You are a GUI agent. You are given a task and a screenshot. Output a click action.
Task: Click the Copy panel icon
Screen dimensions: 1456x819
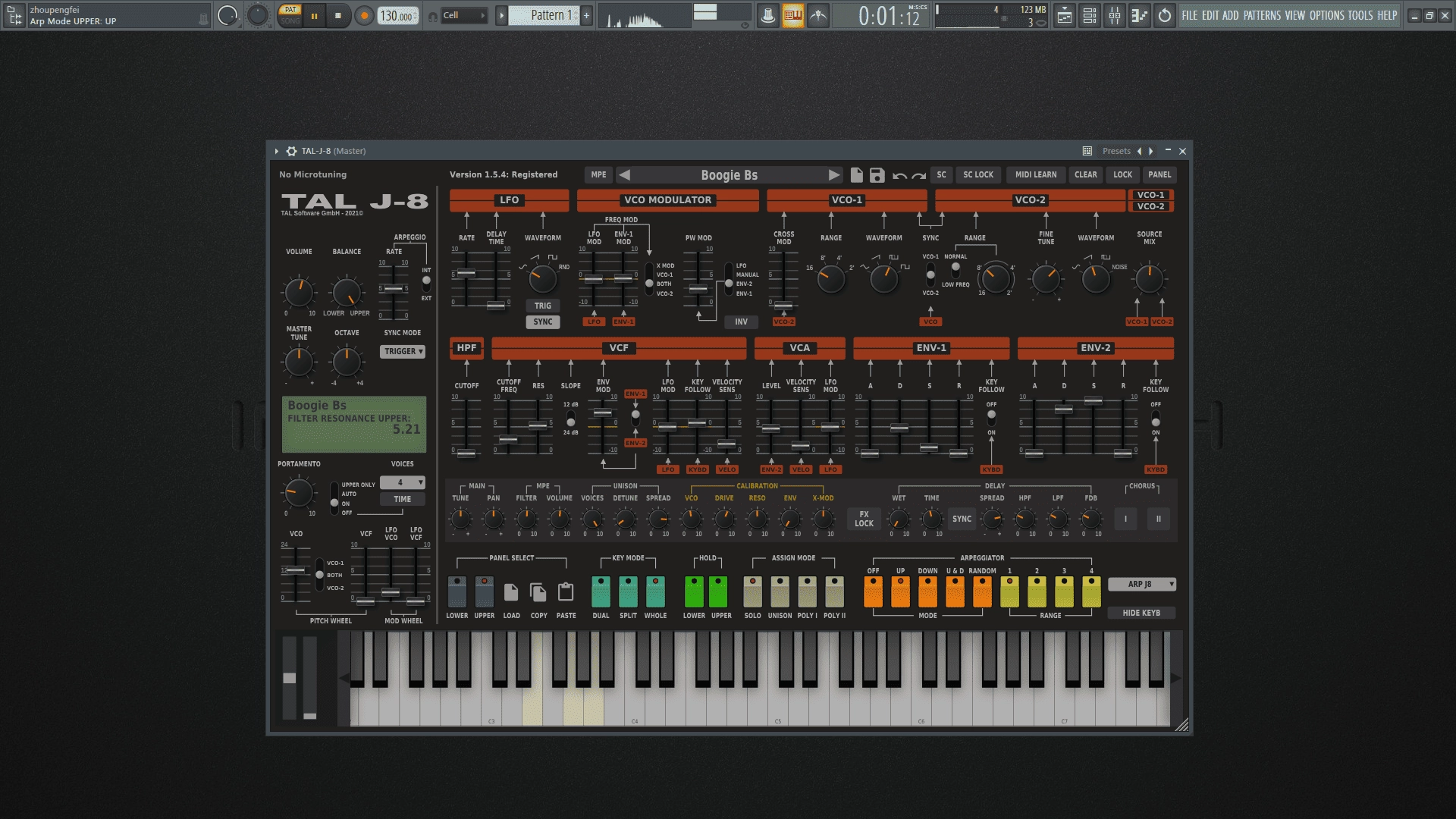pyautogui.click(x=538, y=591)
